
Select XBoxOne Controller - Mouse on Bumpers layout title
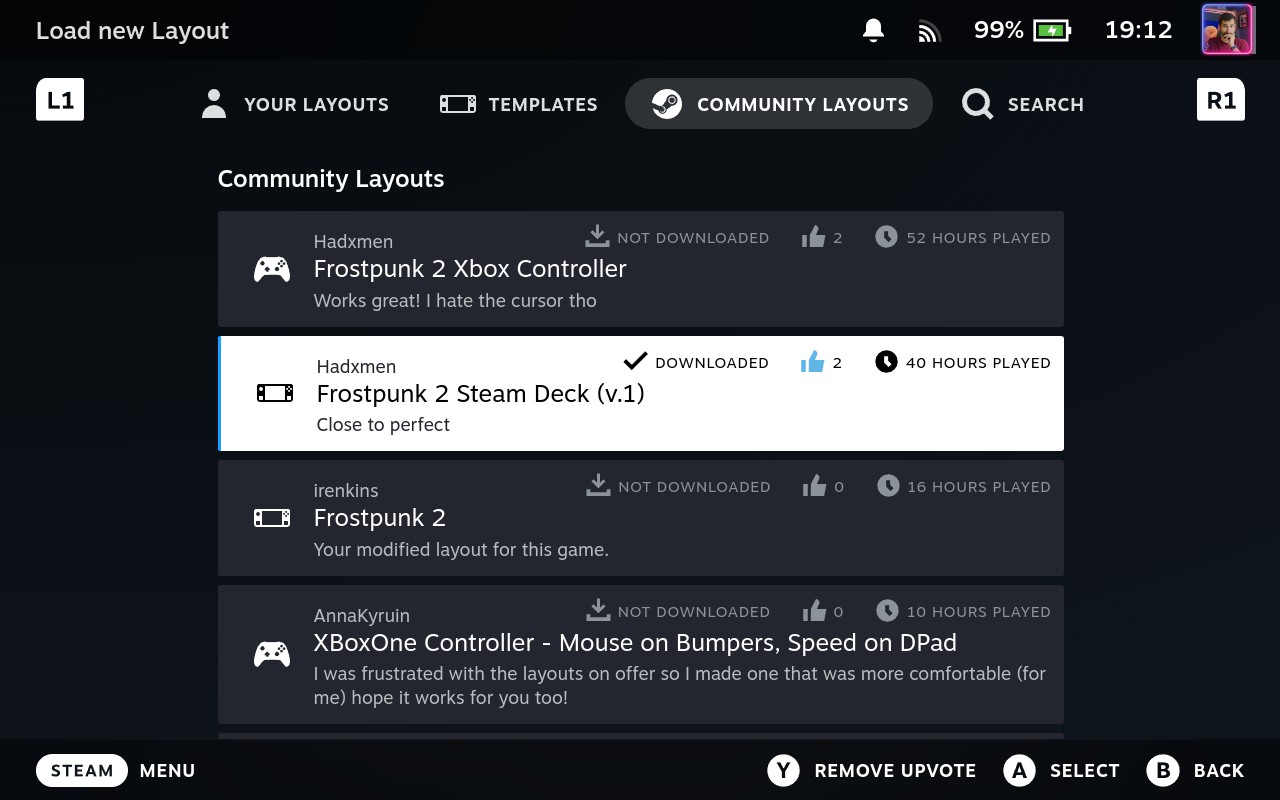[635, 643]
